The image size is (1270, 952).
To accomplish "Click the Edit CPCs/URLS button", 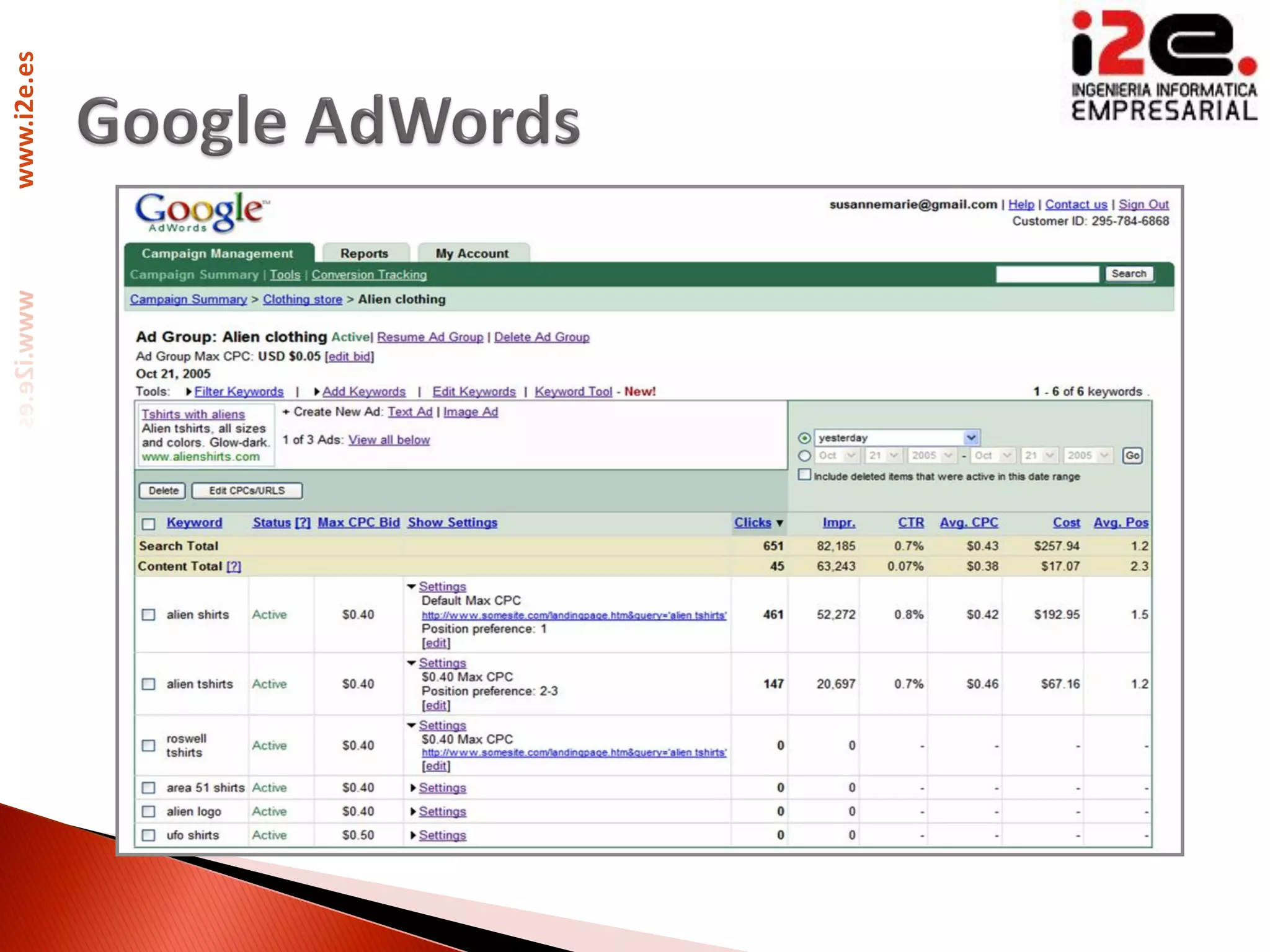I will point(247,491).
